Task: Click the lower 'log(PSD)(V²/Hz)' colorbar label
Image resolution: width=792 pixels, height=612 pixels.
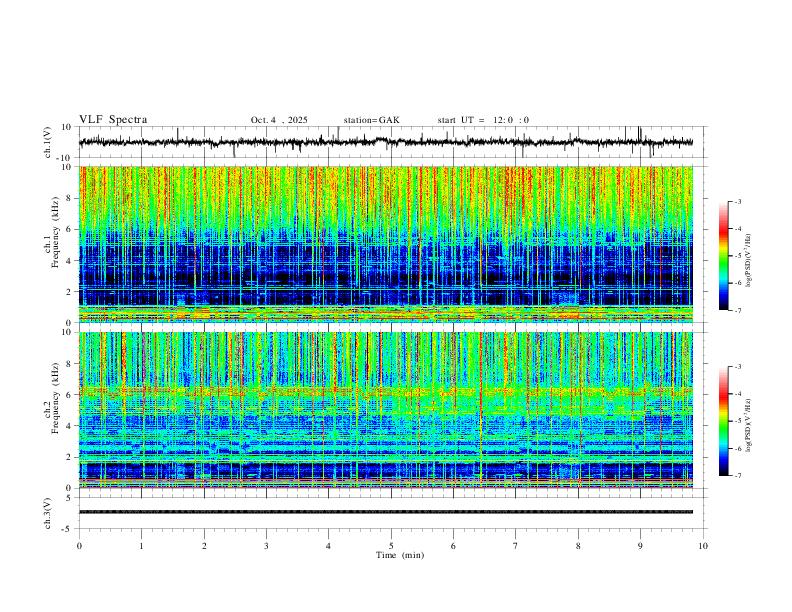Action: tap(748, 425)
